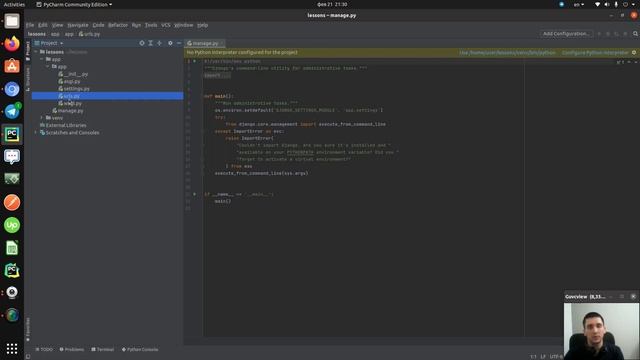The image size is (640, 360).
Task: Click the Guvcview webcam preview window
Action: [x=601, y=325]
